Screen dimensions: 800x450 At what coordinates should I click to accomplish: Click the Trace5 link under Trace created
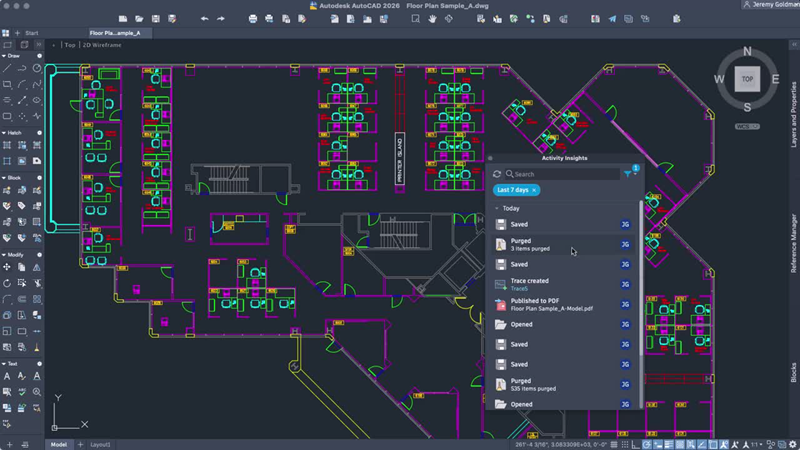[519, 289]
